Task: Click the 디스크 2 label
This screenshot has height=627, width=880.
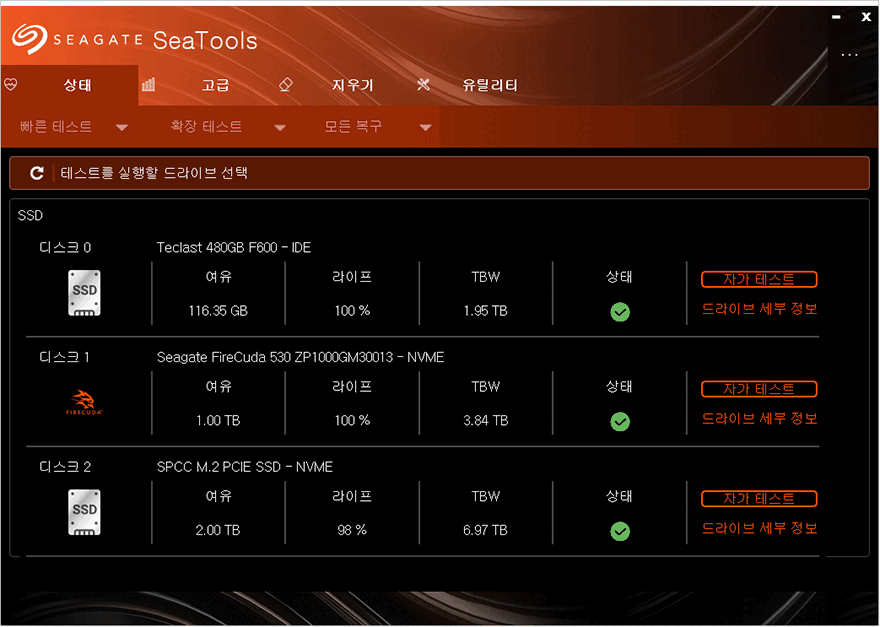Action: point(65,467)
